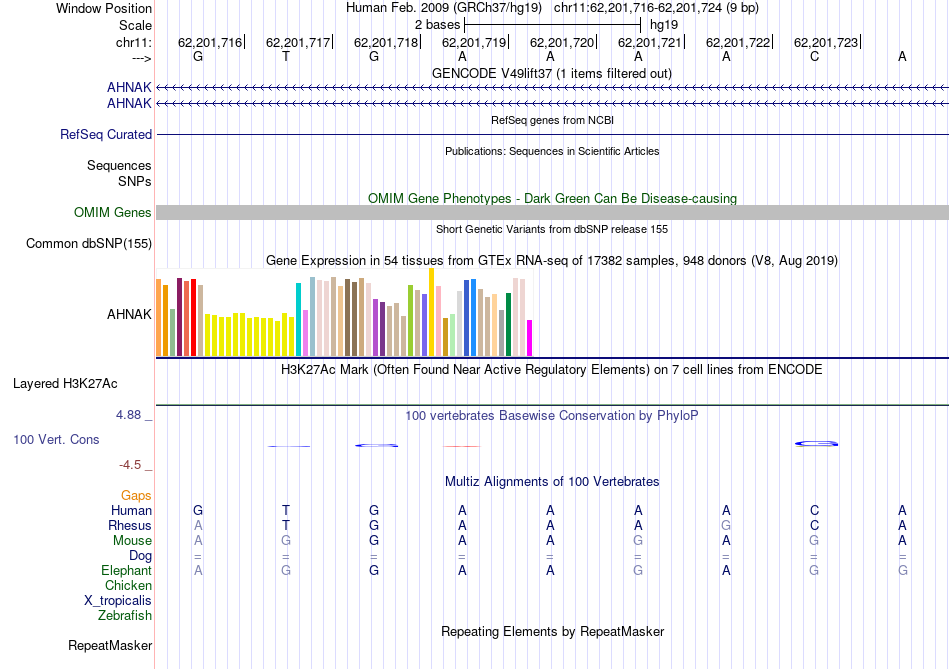Open the GTEx Gene Expression in 54 tissues title
950x669 pixels.
point(552,261)
